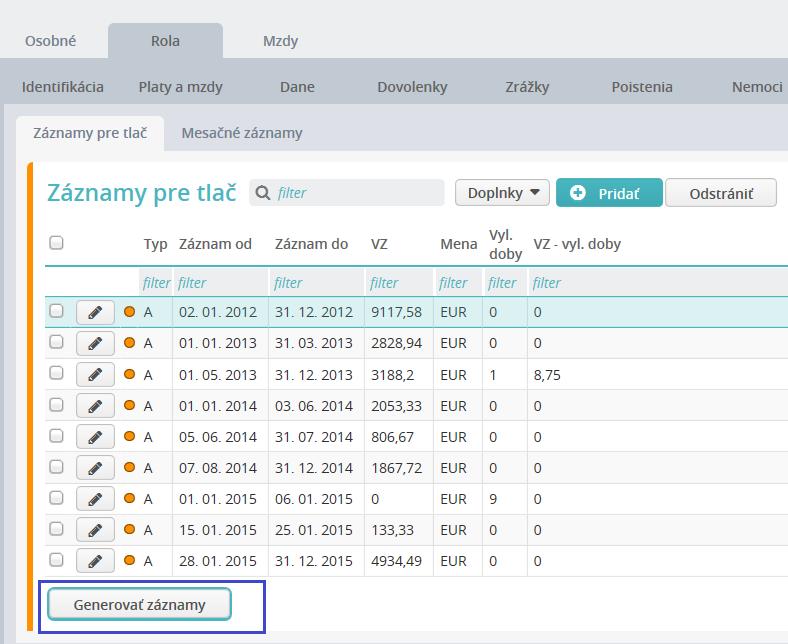The height and width of the screenshot is (644, 788).
Task: Click the end date 03. 06. 2014
Action: pos(314,406)
